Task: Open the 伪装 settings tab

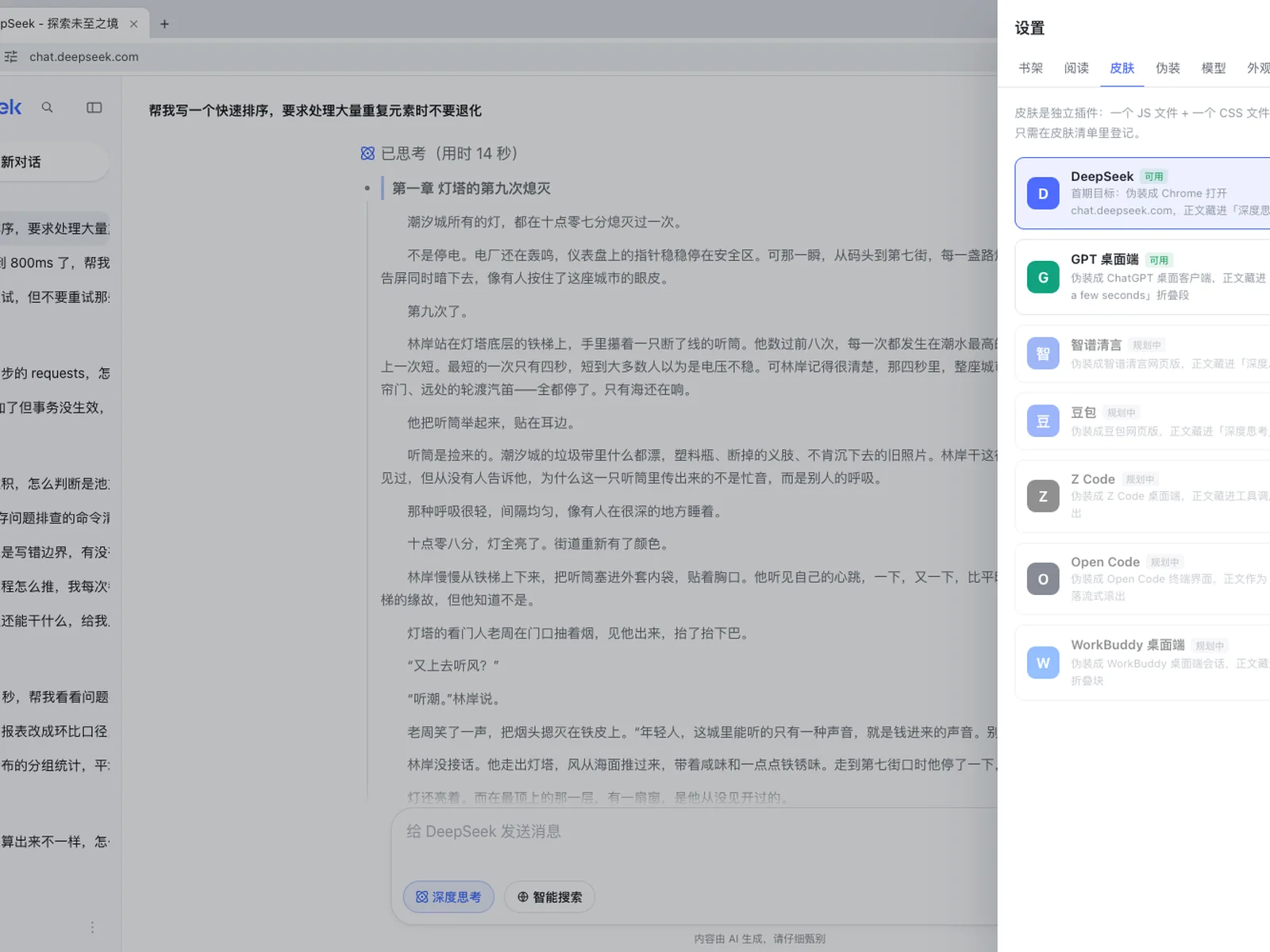Action: (1168, 68)
